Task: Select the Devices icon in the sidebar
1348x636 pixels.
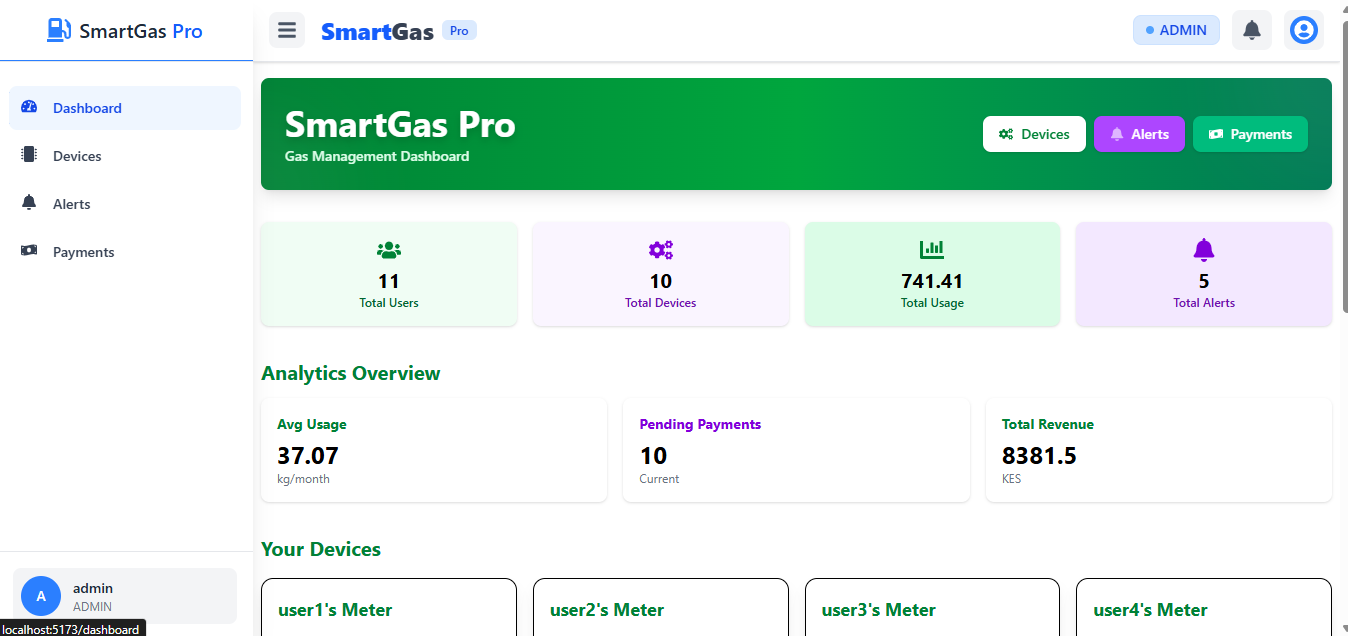Action: click(29, 155)
